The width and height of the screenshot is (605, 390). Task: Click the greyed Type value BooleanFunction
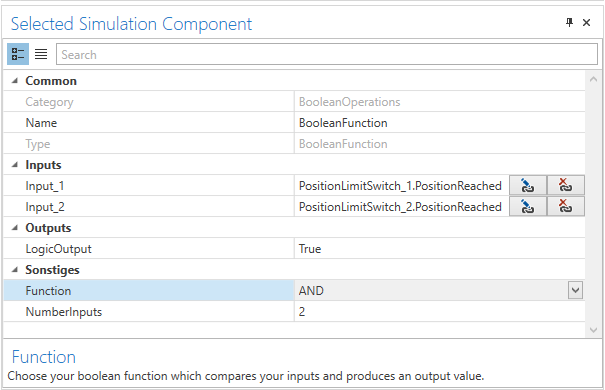point(343,144)
